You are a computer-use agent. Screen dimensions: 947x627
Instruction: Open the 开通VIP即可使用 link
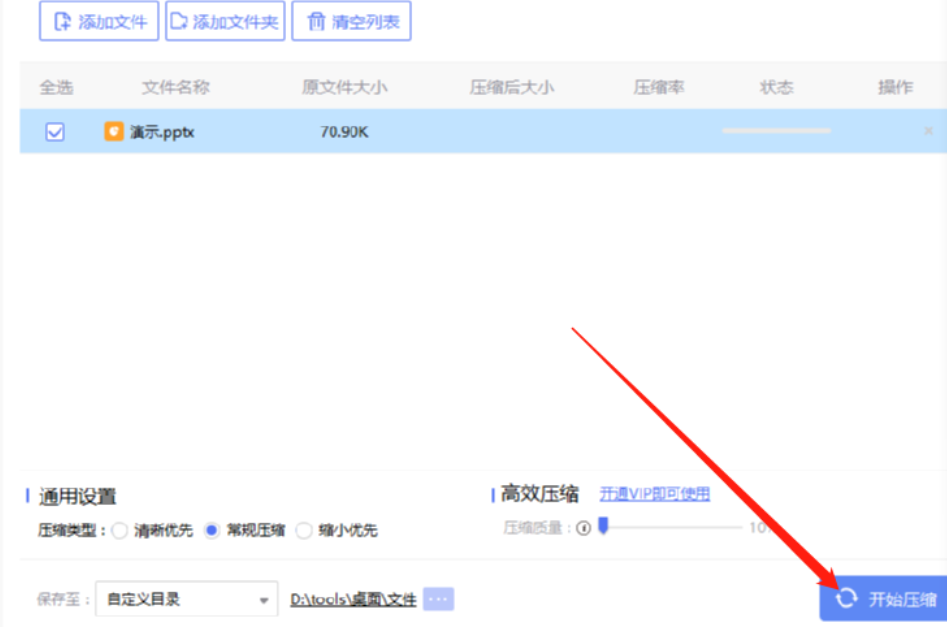click(x=655, y=494)
